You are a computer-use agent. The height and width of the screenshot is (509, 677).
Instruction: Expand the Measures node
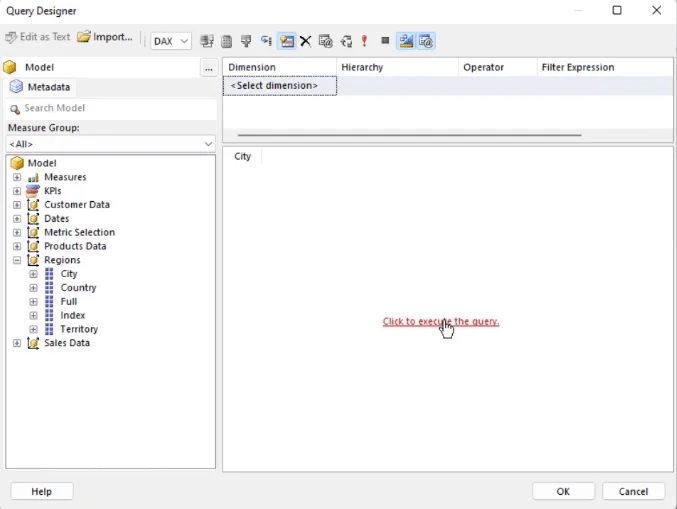pos(17,177)
